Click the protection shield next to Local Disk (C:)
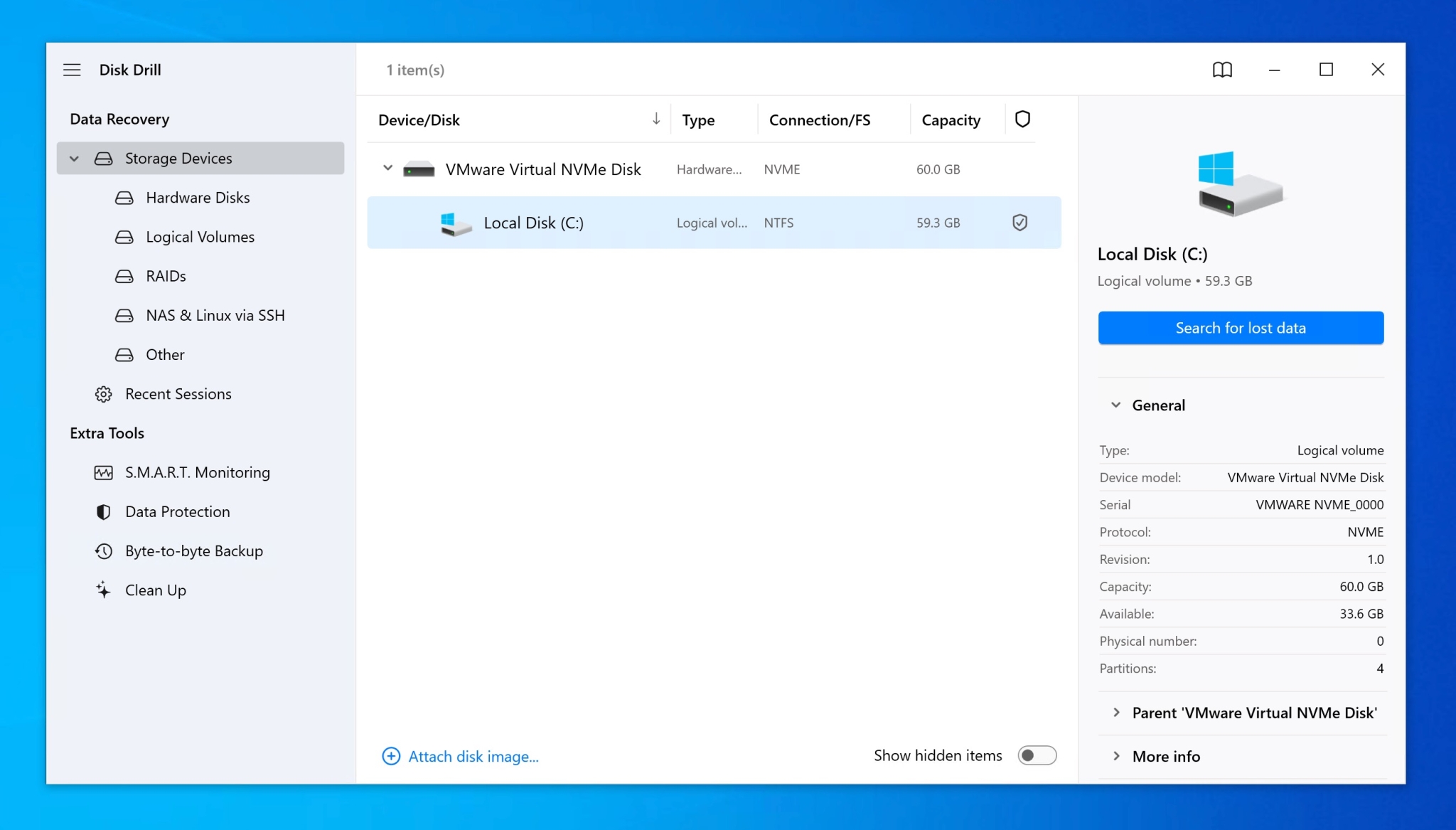 (1019, 223)
